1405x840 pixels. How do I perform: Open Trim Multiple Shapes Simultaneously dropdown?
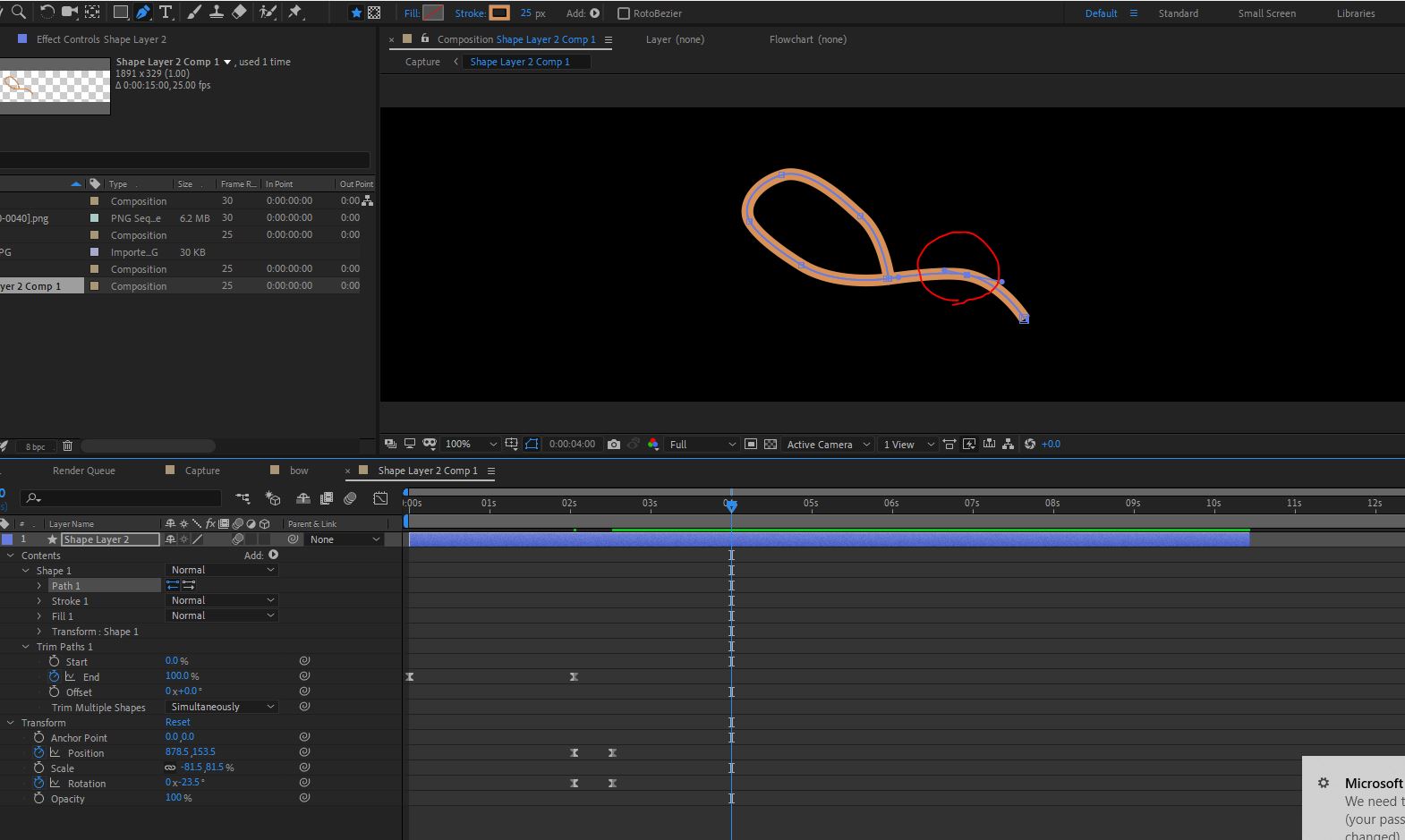(222, 707)
